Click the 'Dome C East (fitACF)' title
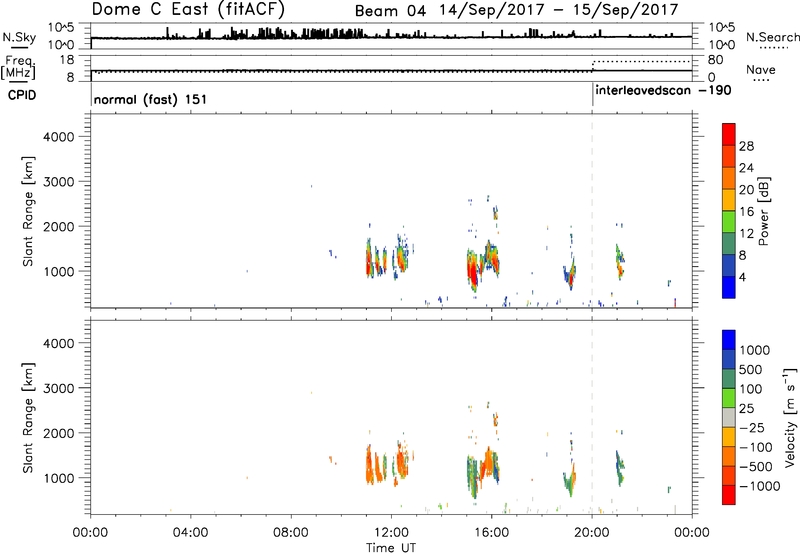The image size is (800, 554). pyautogui.click(x=188, y=10)
